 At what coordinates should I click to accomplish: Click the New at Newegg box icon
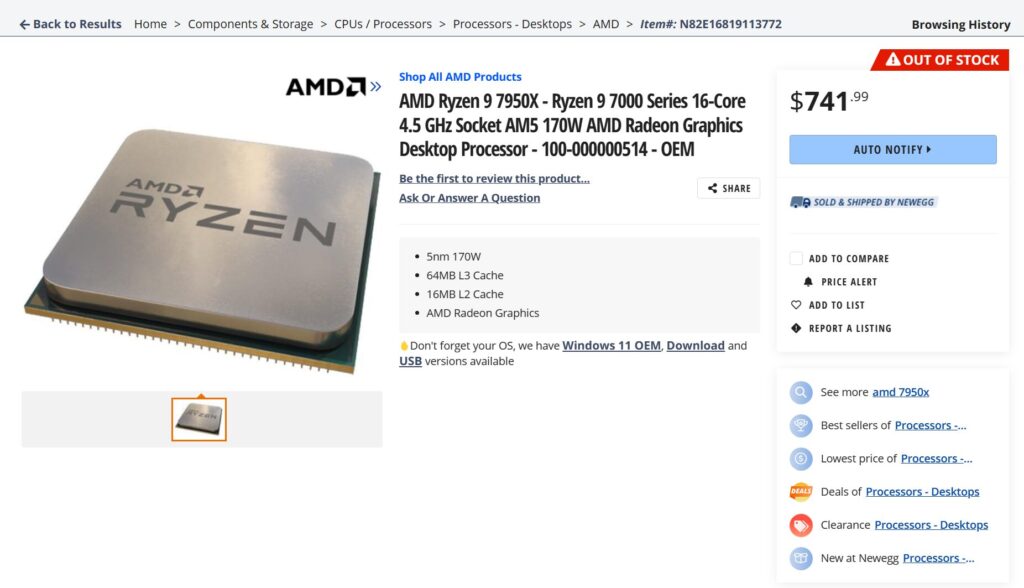801,558
